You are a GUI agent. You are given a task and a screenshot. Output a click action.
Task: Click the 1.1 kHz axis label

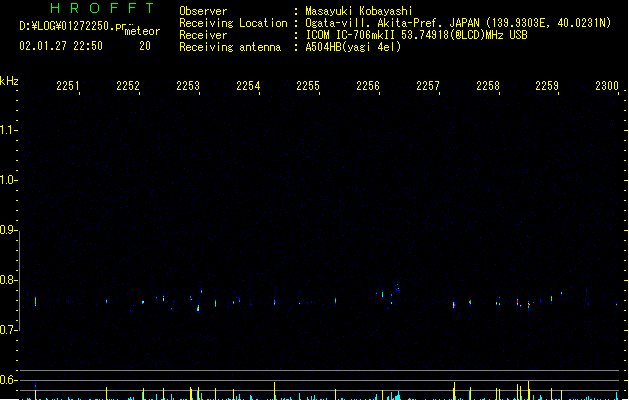[x=7, y=130]
